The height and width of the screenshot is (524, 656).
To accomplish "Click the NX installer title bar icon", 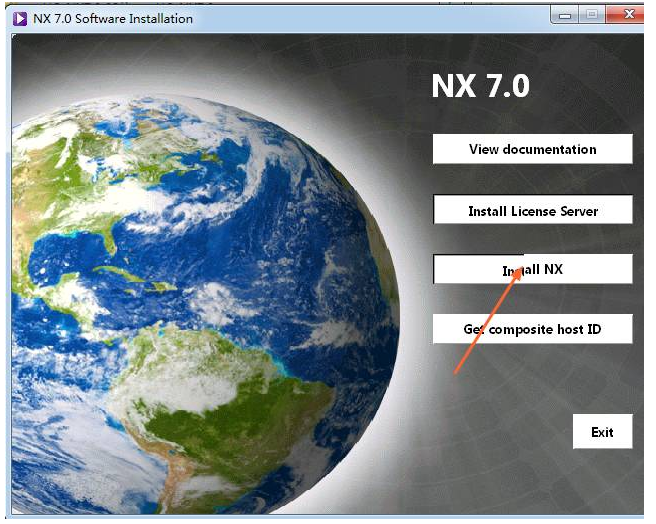I will (x=20, y=18).
